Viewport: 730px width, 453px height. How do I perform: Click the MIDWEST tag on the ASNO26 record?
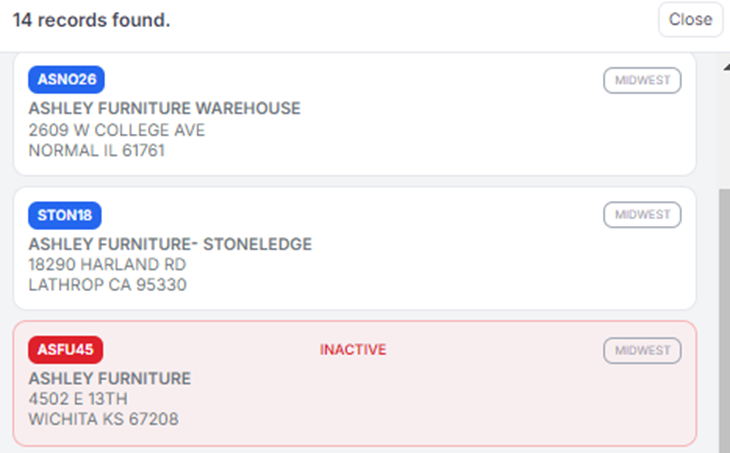click(x=642, y=80)
